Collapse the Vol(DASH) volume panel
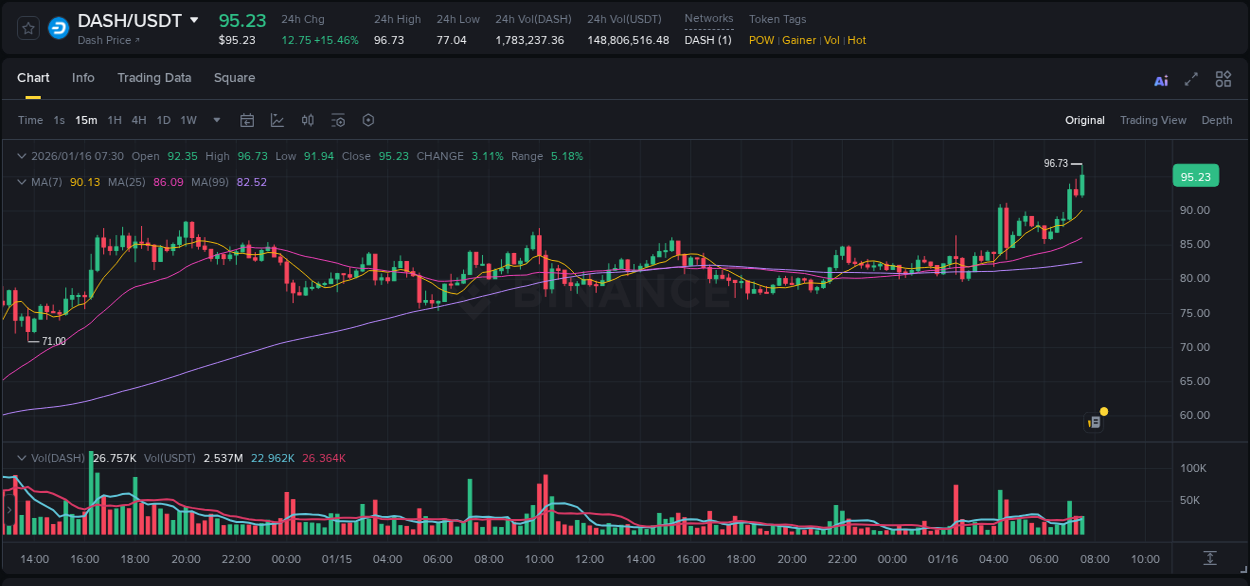1250x586 pixels. tap(20, 457)
